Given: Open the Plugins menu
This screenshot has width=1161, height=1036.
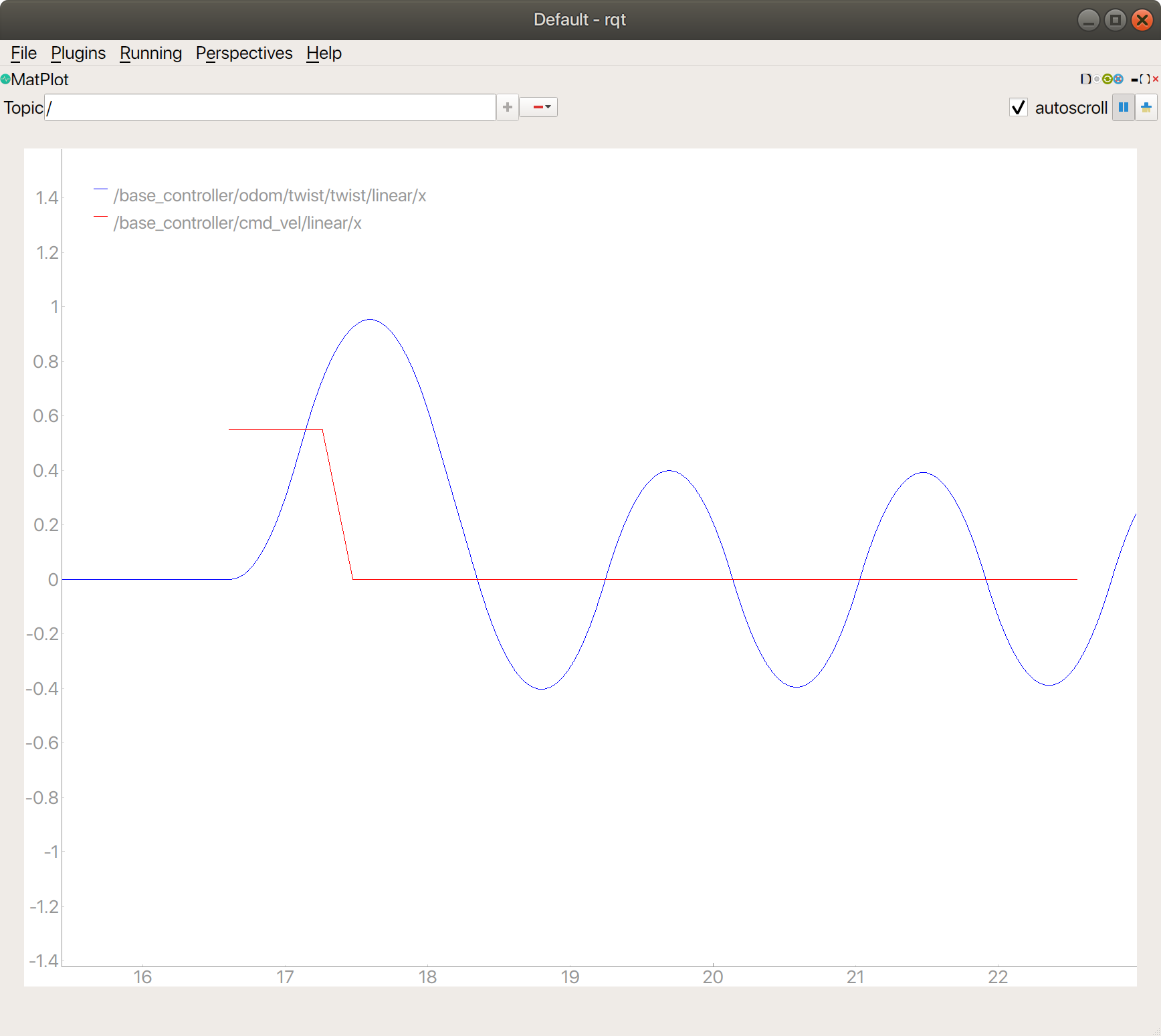Looking at the screenshot, I should [x=78, y=53].
